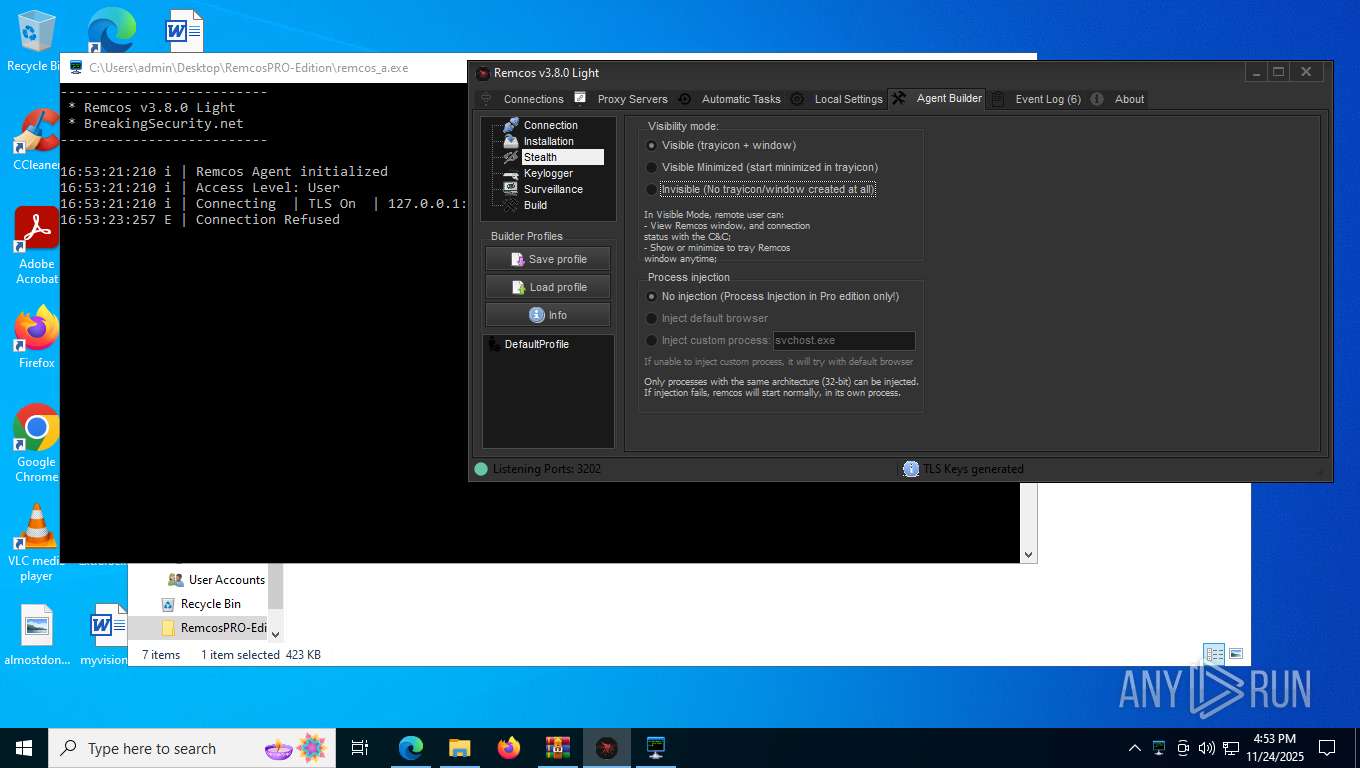Click the Load profile button

[548, 287]
